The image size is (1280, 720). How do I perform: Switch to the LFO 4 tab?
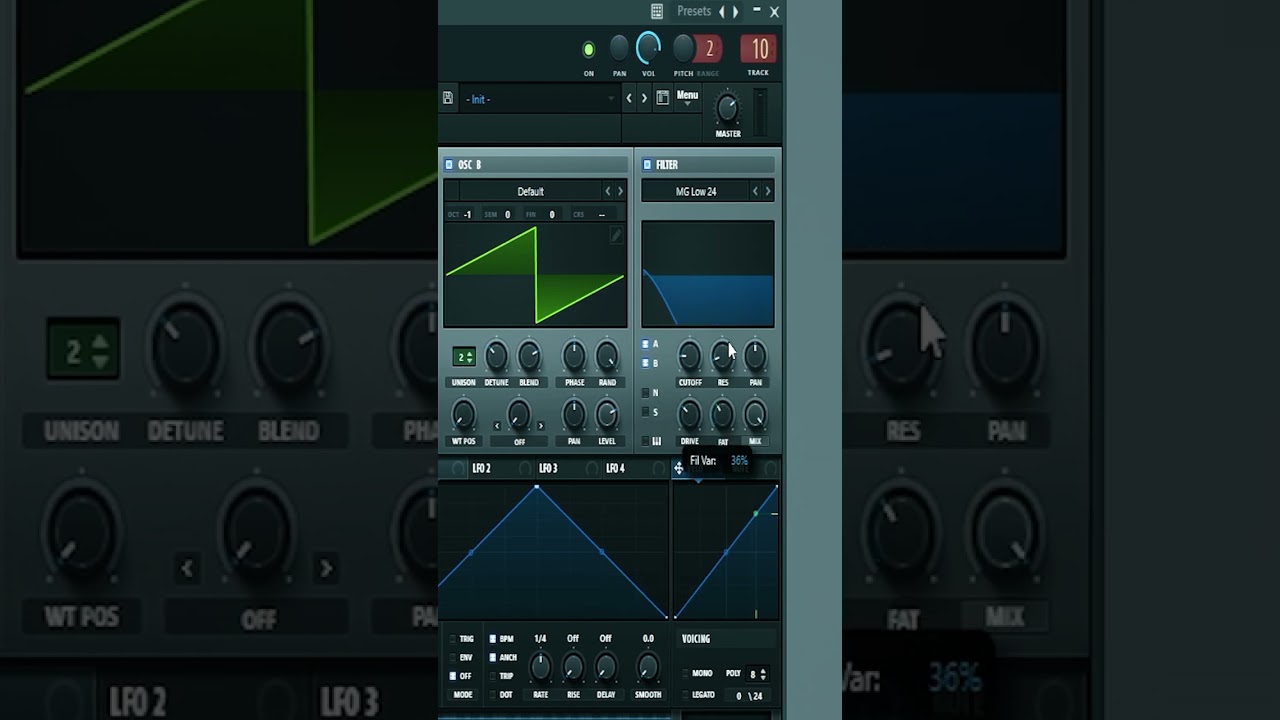click(x=615, y=468)
